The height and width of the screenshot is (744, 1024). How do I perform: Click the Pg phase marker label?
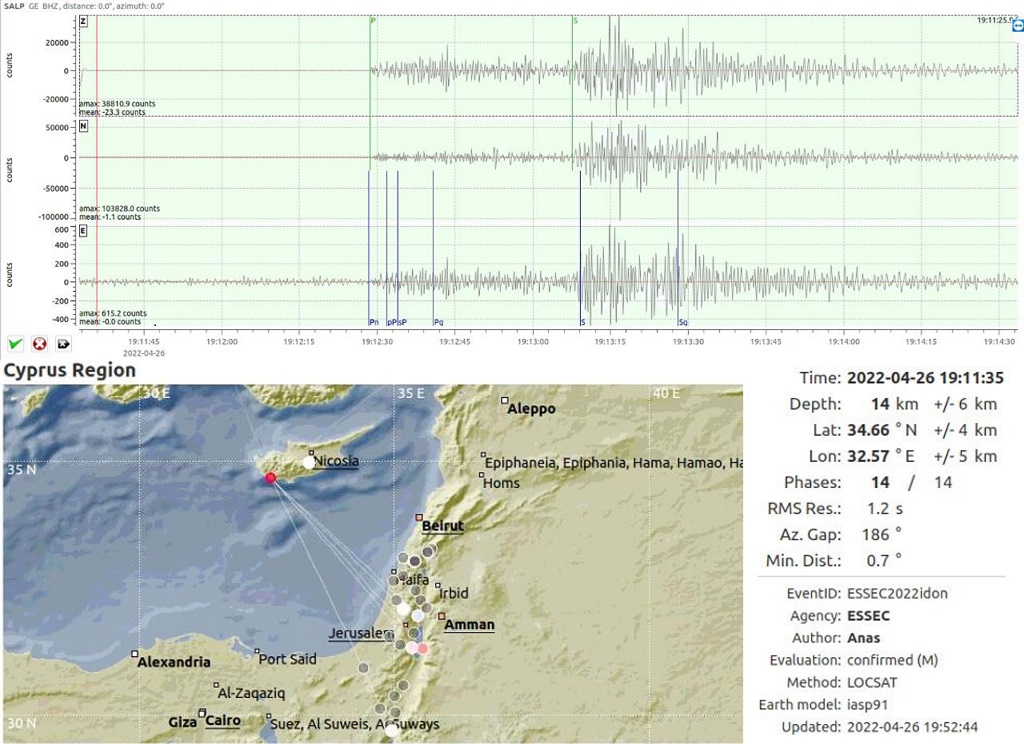[x=438, y=322]
